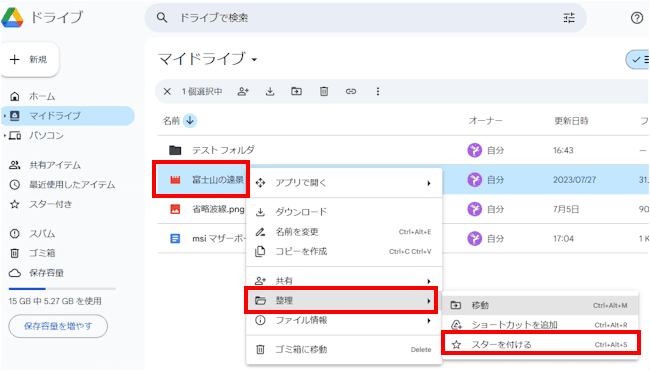Open the three-dot more actions menu
650x371 pixels.
pos(378,91)
